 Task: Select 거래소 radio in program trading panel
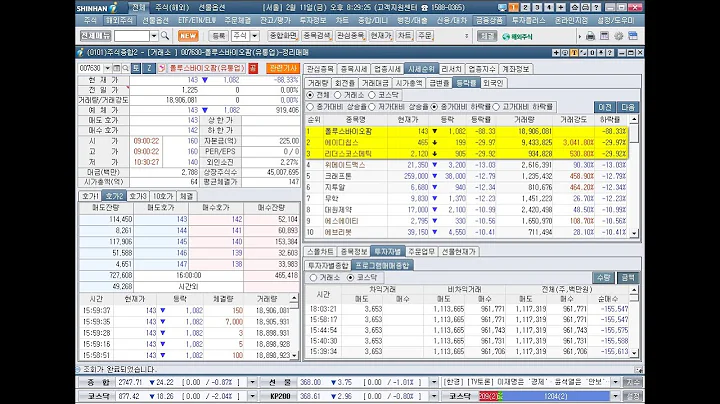click(313, 278)
